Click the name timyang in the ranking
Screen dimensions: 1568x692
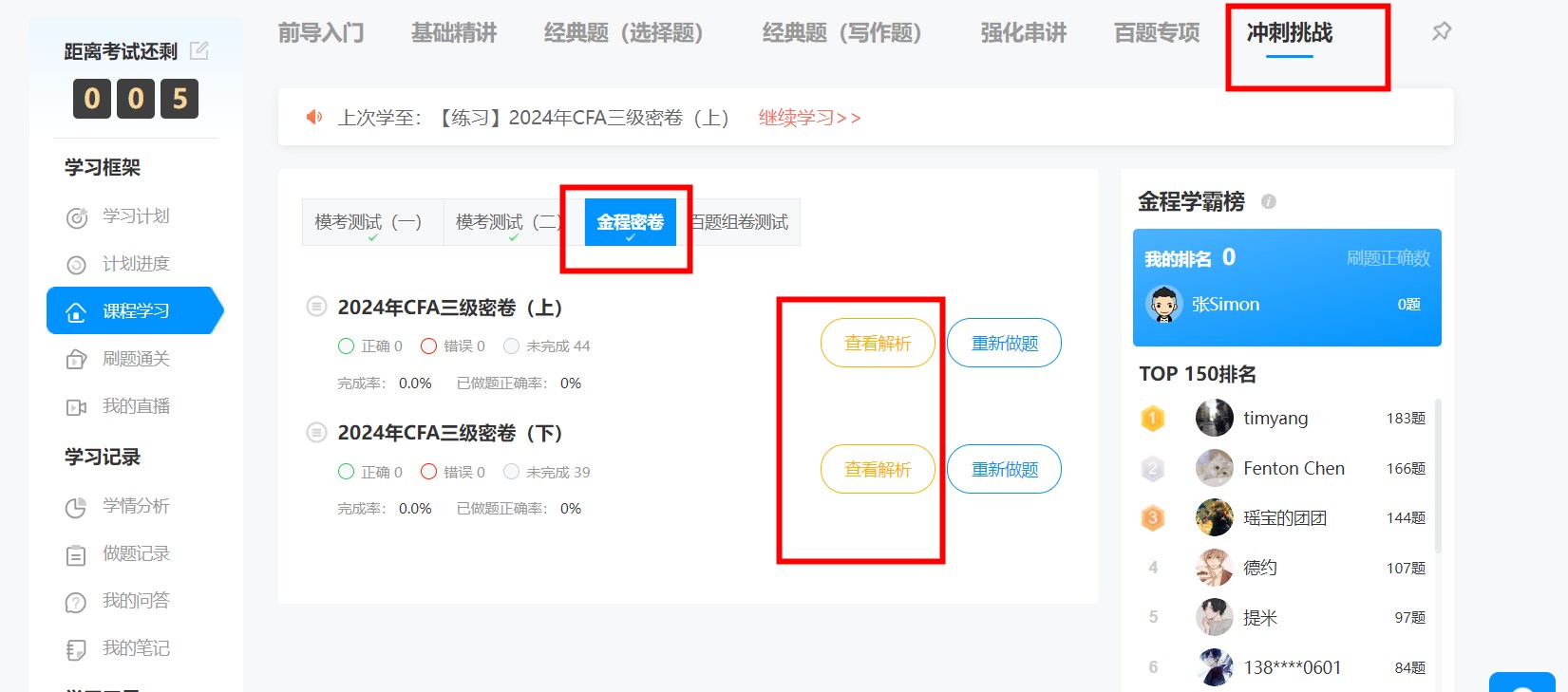[x=1275, y=419]
